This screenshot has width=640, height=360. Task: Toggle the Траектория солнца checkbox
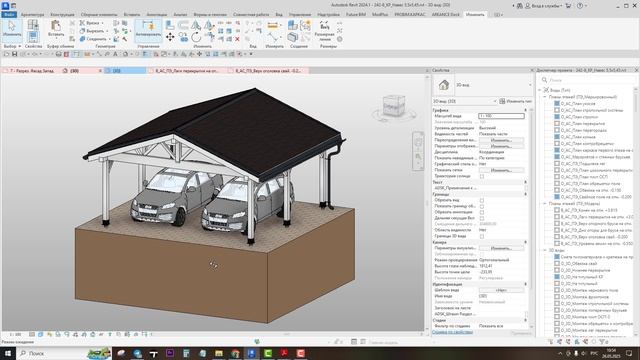(482, 176)
